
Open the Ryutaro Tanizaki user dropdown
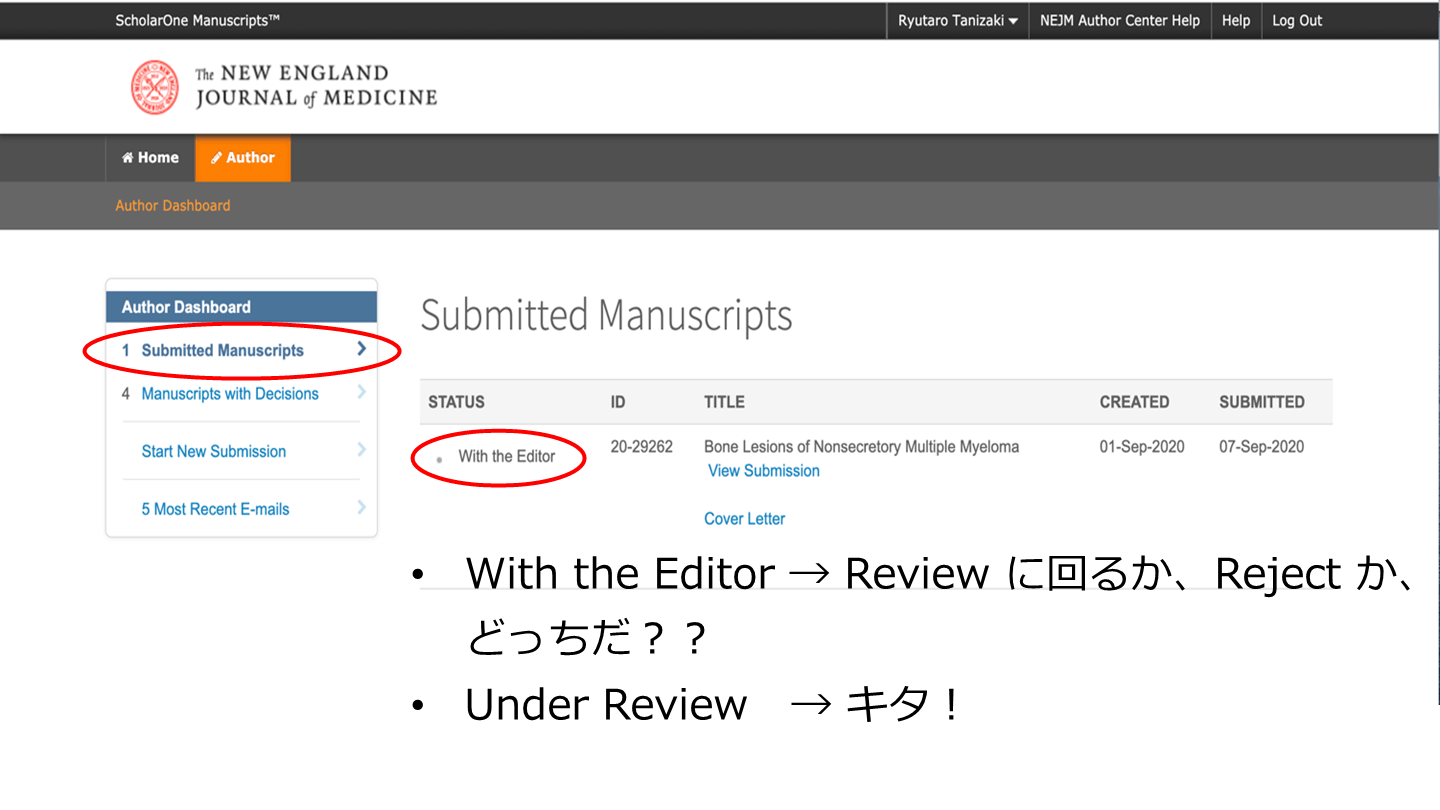coord(957,21)
